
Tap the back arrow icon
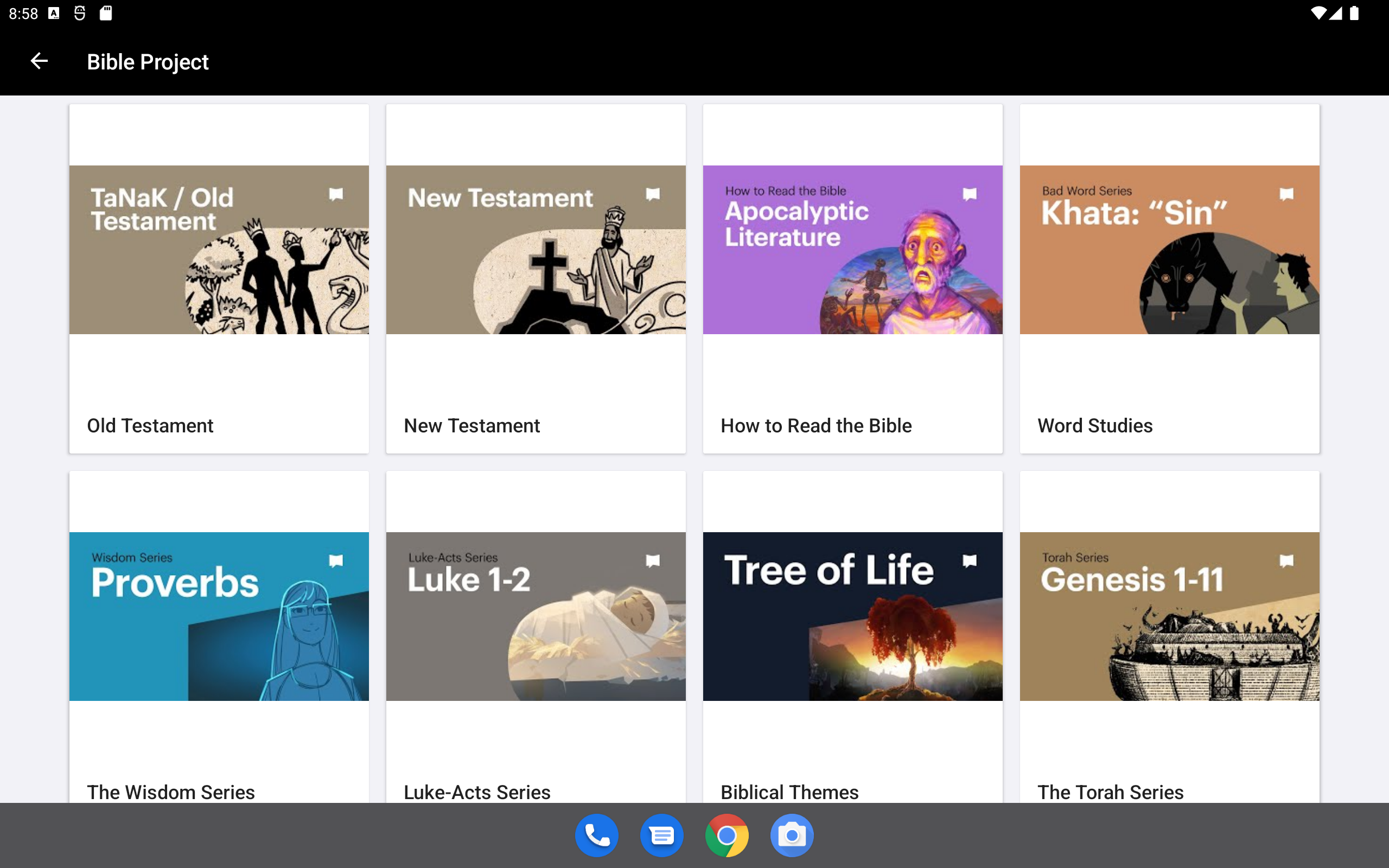(39, 61)
